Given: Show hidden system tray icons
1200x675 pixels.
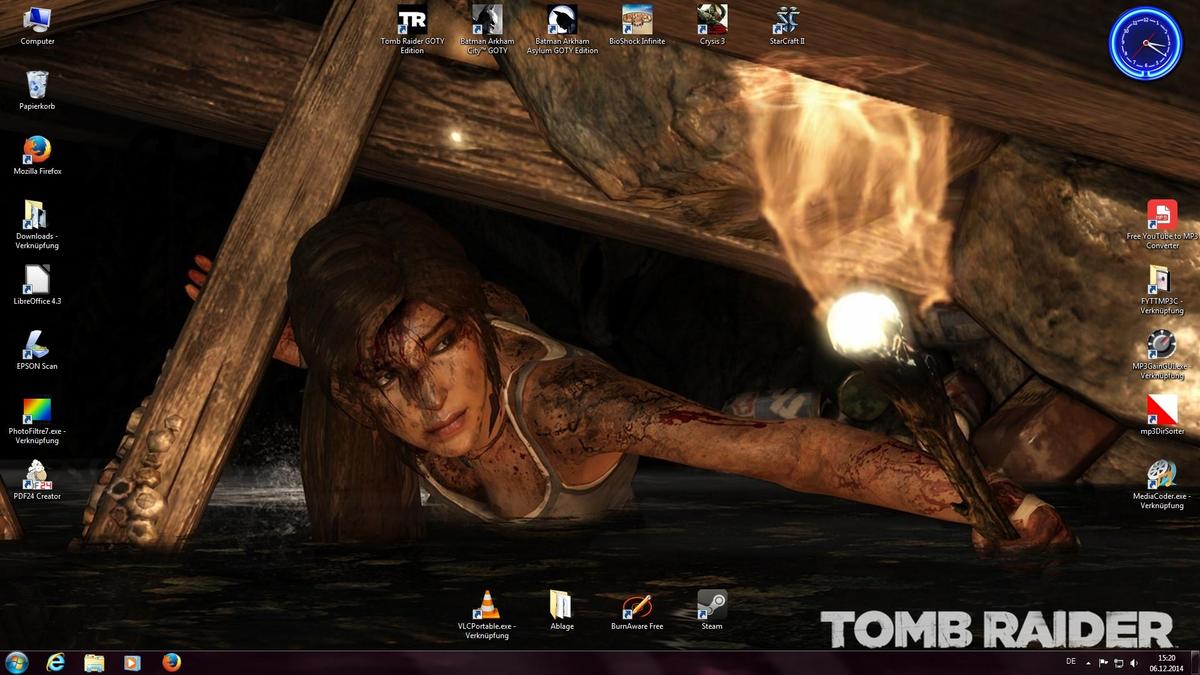Looking at the screenshot, I should (1087, 663).
